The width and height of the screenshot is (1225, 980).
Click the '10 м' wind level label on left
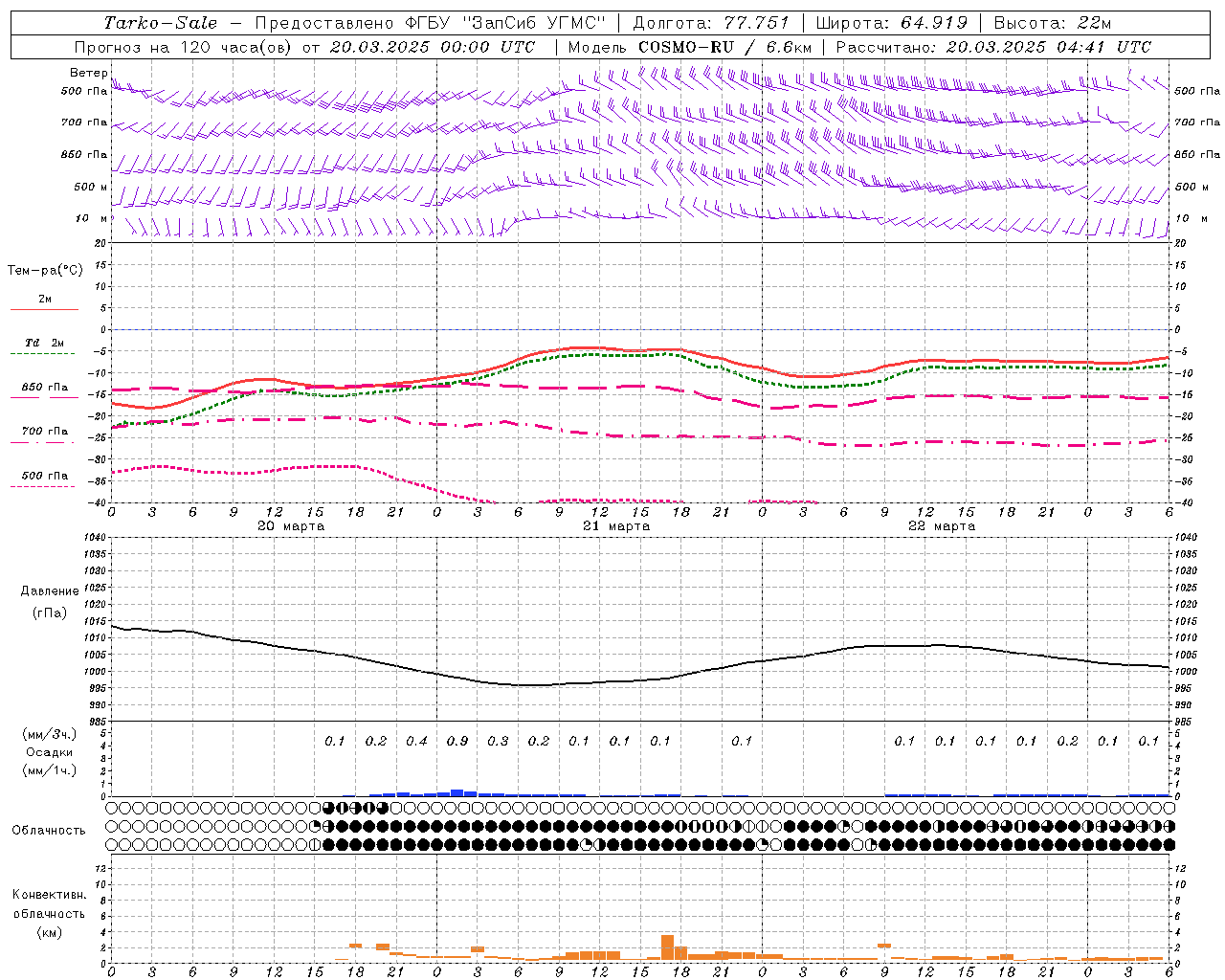tap(91, 219)
